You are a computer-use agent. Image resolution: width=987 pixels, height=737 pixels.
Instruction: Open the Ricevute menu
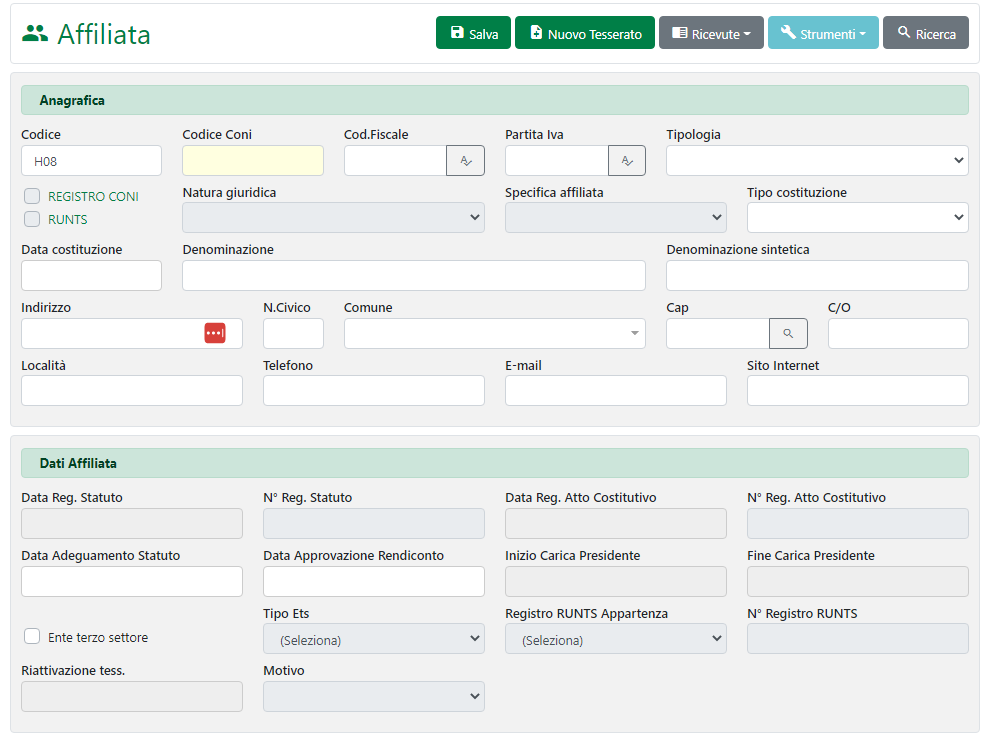(x=711, y=33)
